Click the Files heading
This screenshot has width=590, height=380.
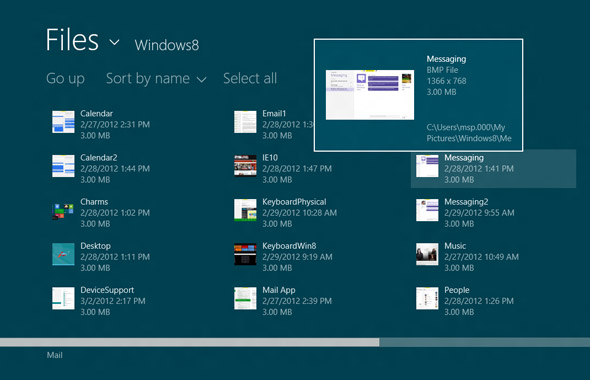[72, 40]
